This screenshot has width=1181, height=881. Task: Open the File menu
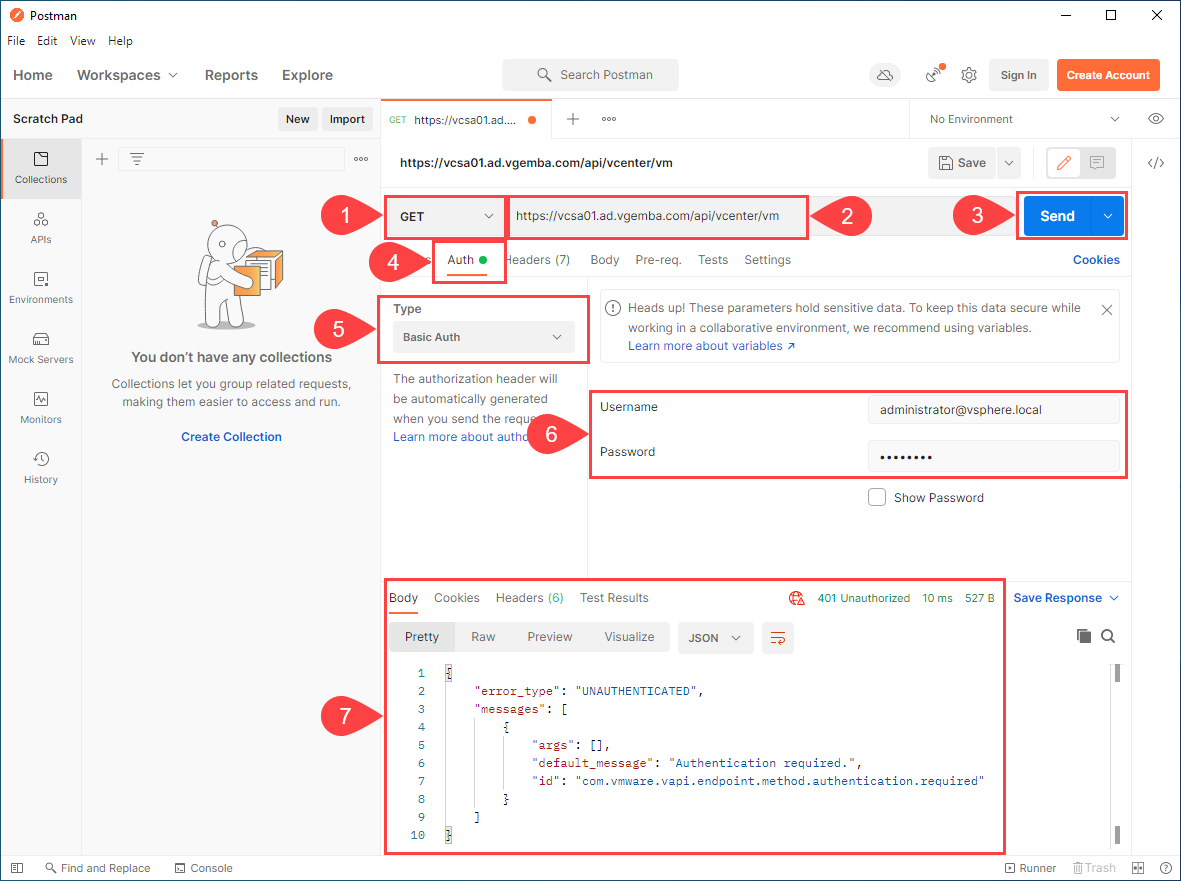[x=16, y=41]
